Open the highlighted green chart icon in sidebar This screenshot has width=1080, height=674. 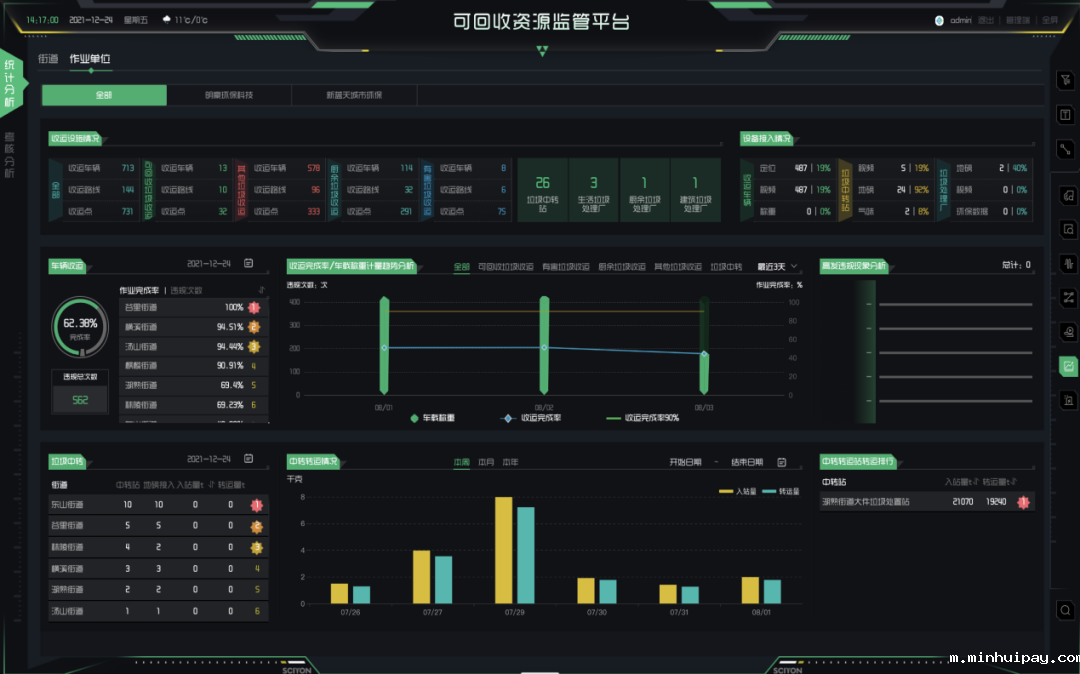(1068, 366)
